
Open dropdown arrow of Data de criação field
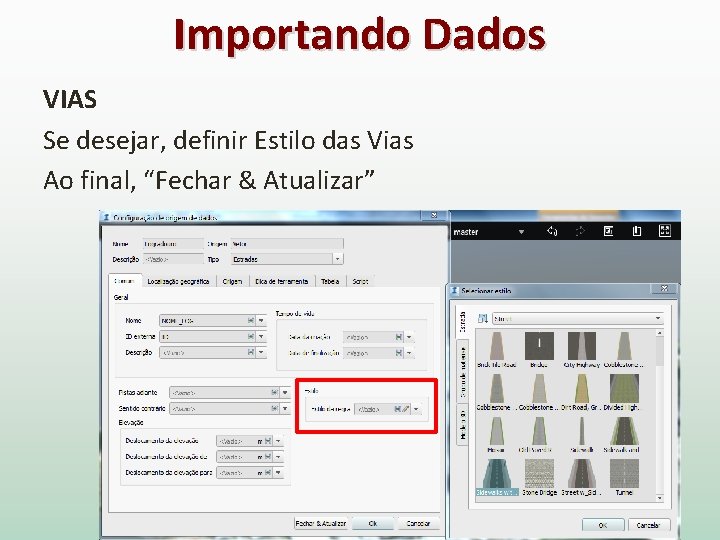coord(409,337)
